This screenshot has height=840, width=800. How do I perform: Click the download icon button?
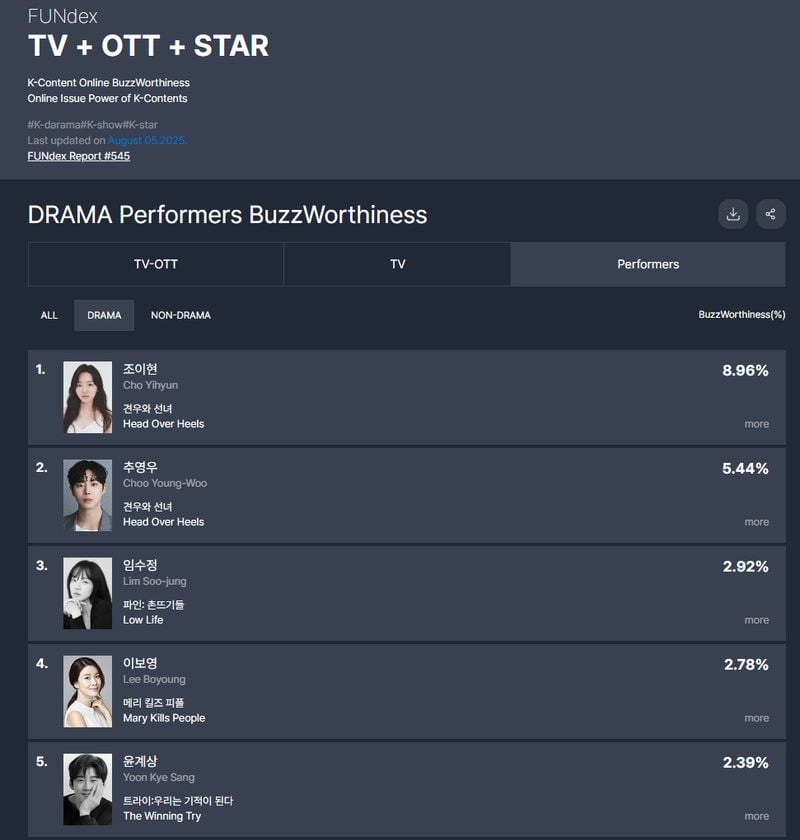click(732, 214)
